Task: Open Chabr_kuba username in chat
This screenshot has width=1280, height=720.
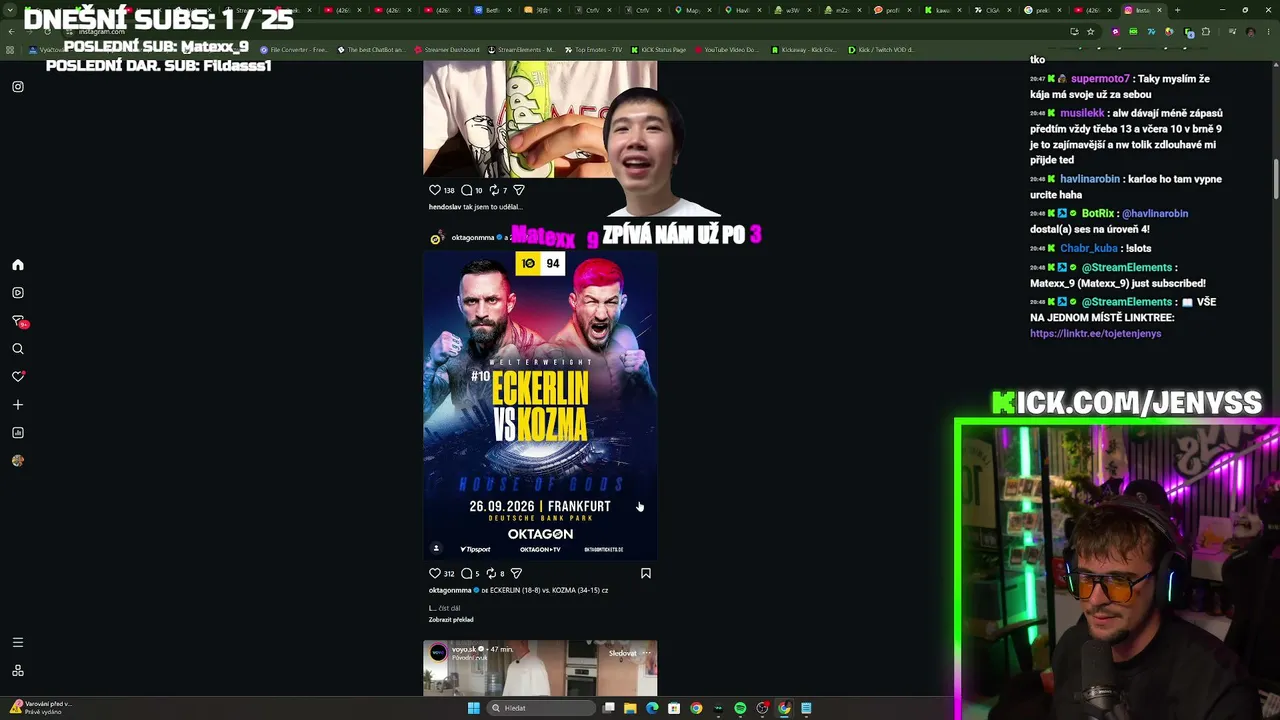Action: [x=1089, y=248]
